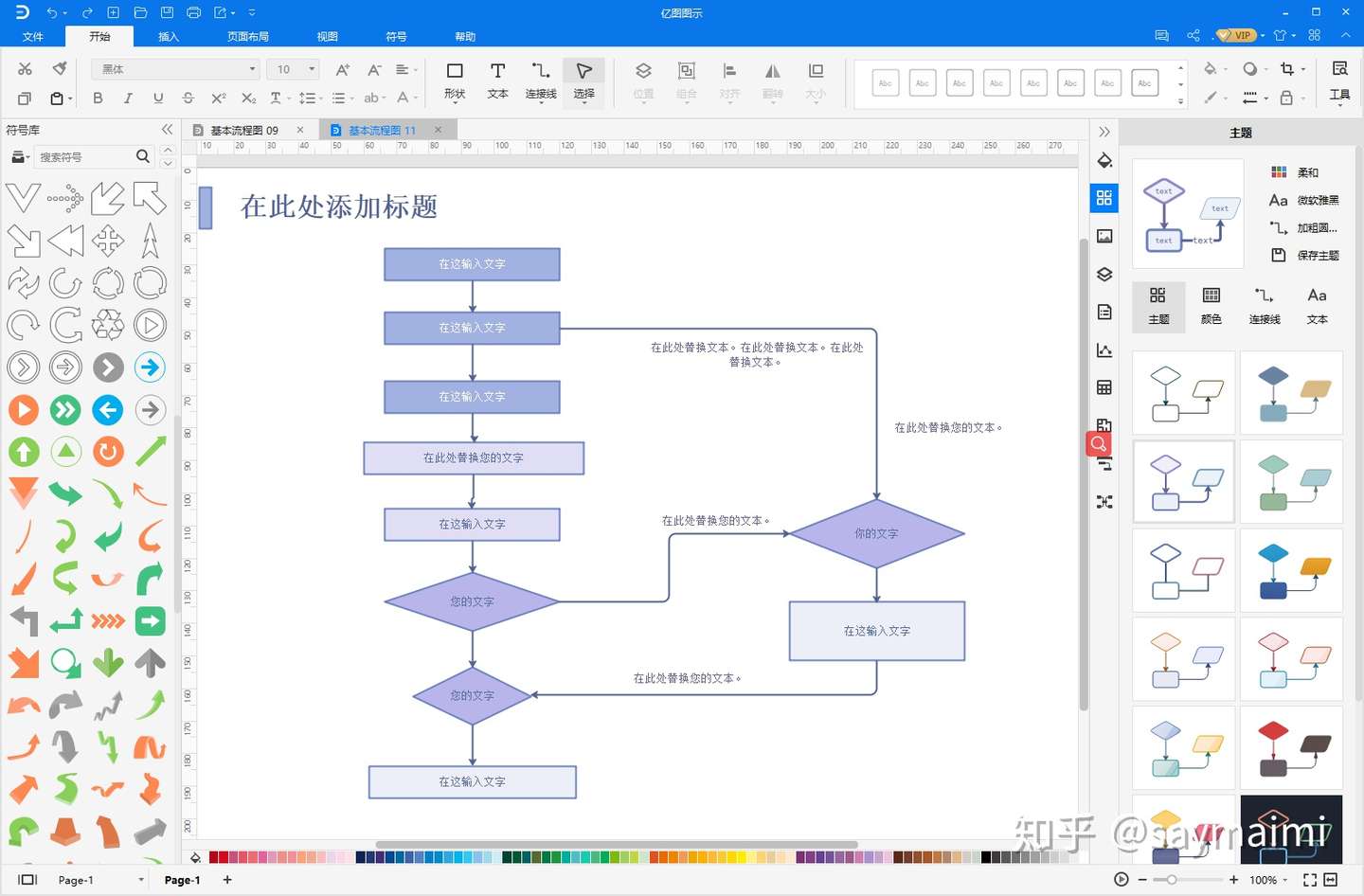
Task: Toggle Superscript formatting
Action: tap(218, 98)
